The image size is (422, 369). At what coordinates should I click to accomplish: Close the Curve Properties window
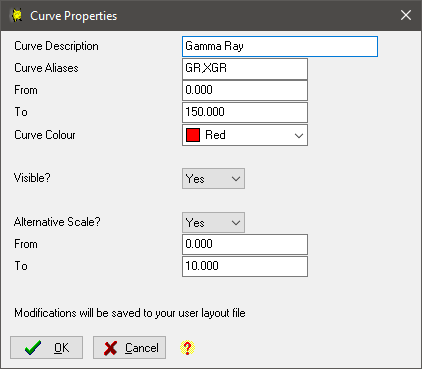point(406,15)
